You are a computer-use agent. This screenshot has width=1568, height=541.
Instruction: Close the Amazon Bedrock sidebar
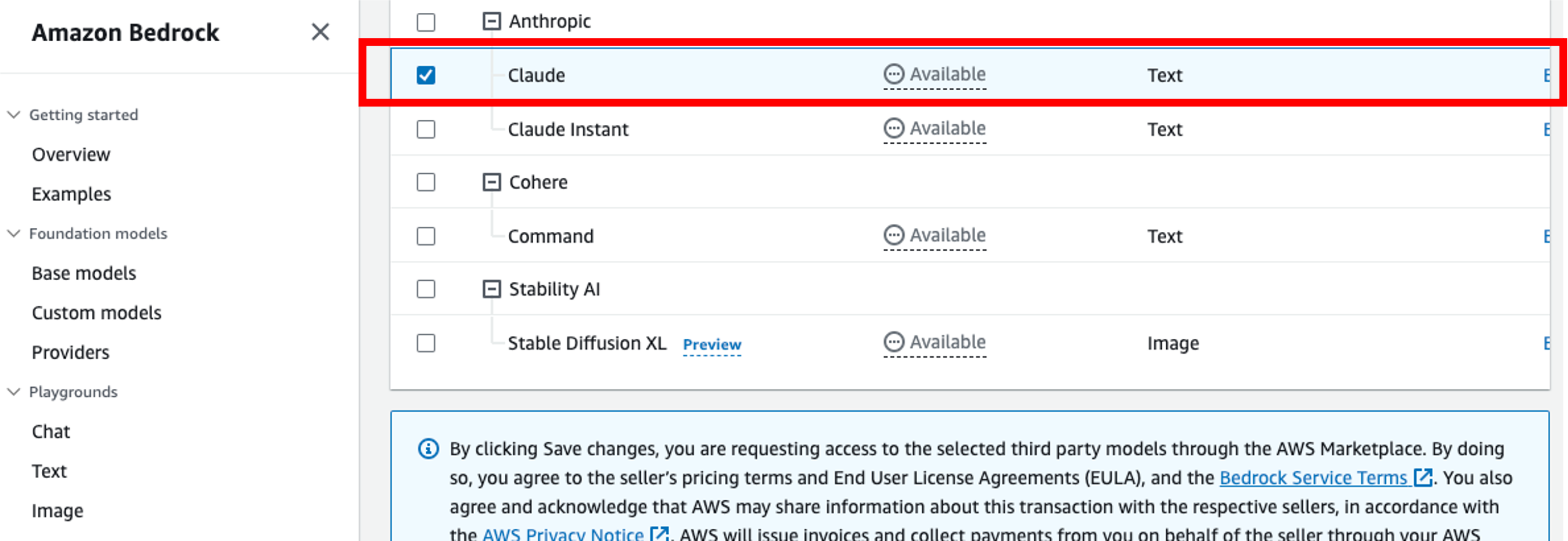pyautogui.click(x=320, y=32)
